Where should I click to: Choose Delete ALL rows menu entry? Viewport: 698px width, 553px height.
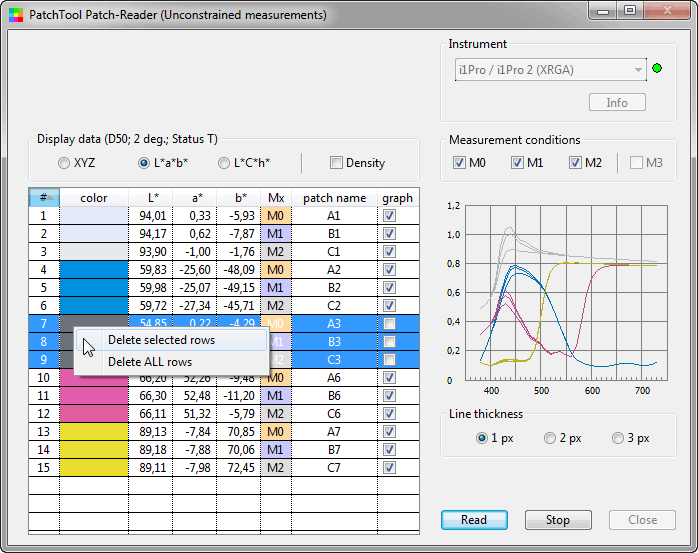pyautogui.click(x=150, y=362)
